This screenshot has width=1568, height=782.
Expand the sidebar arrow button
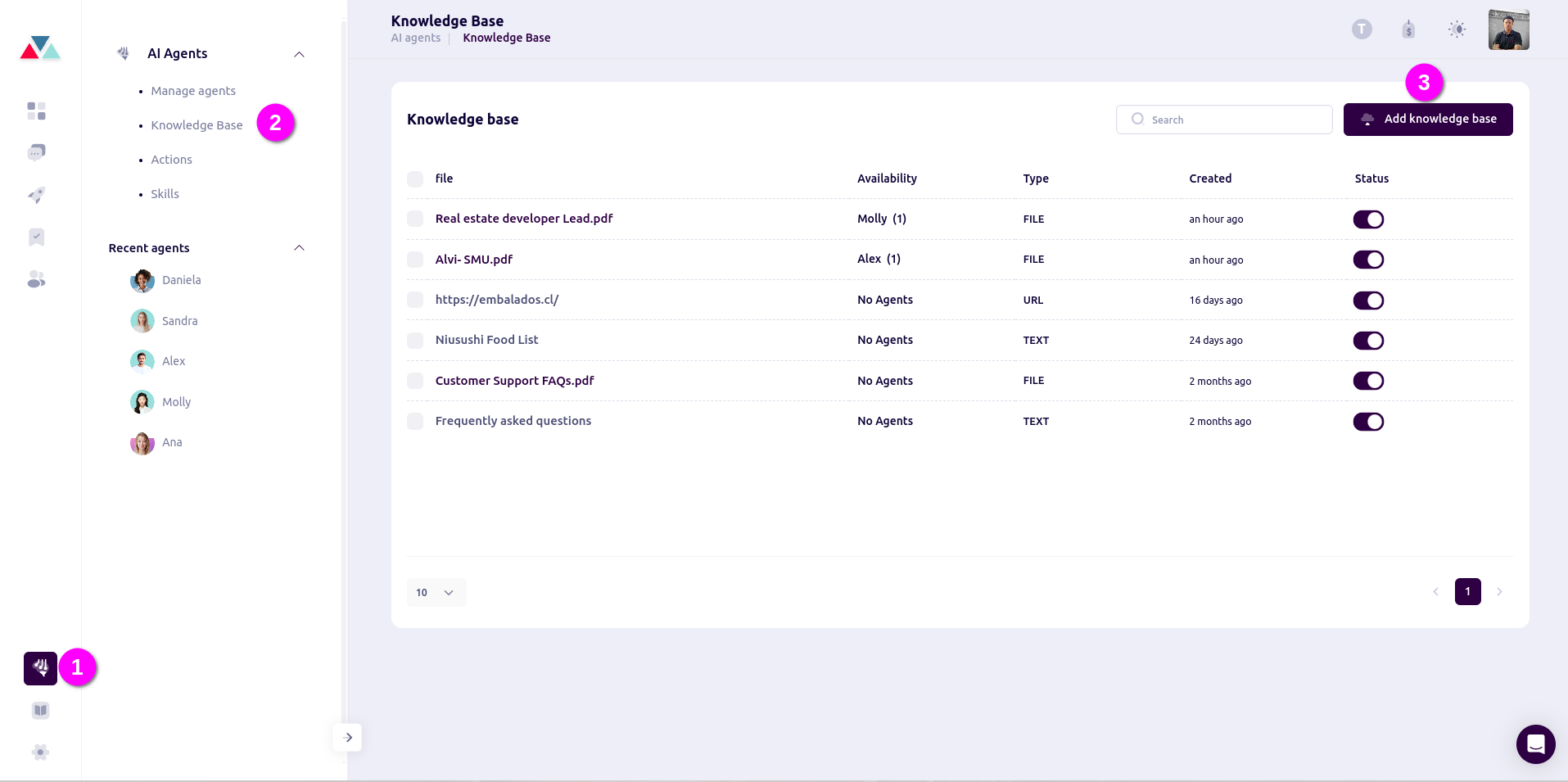tap(347, 737)
